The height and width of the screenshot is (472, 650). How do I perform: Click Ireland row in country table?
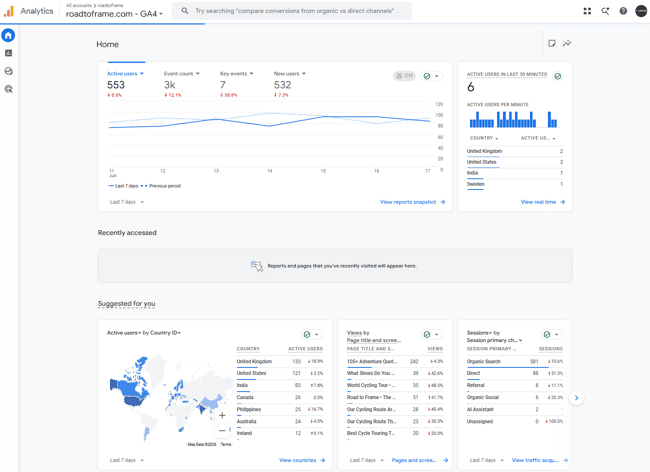[280, 433]
